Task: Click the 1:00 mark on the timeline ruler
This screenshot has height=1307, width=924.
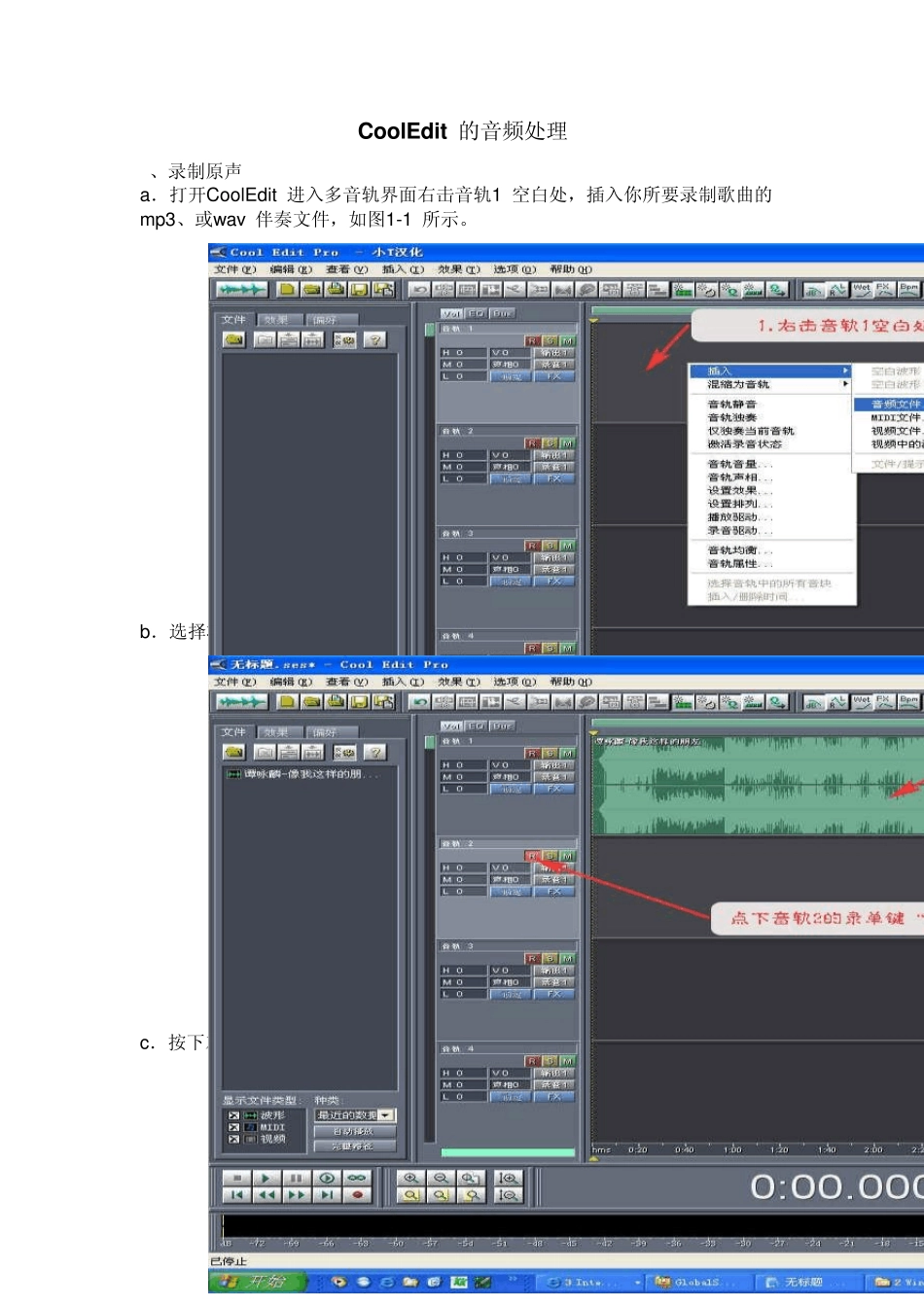Action: [x=731, y=1149]
